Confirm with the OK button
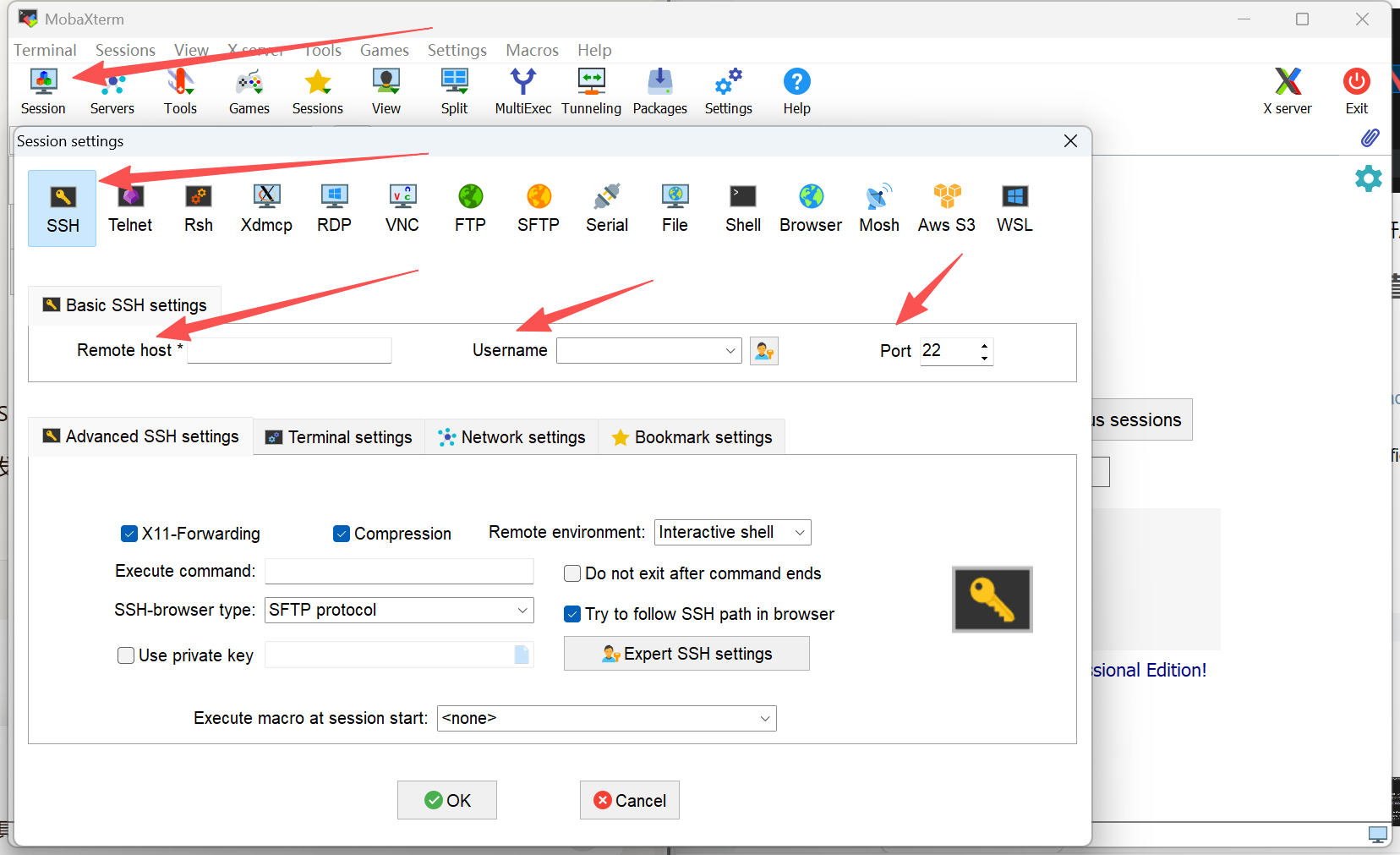 coord(447,800)
